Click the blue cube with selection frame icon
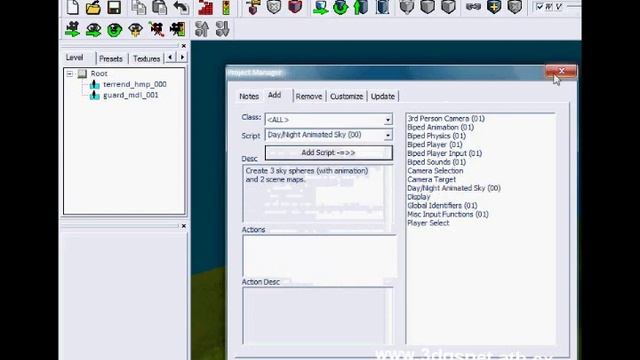 coord(382,7)
